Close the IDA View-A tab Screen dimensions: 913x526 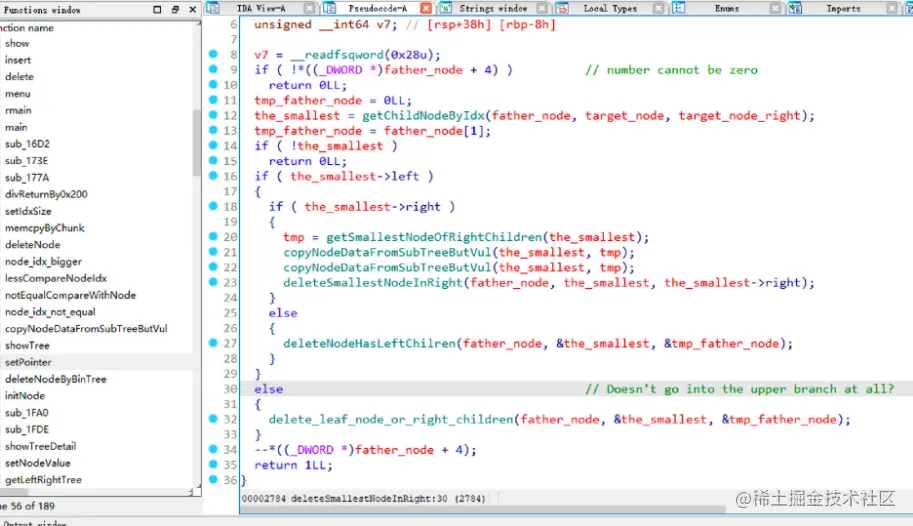pos(309,8)
